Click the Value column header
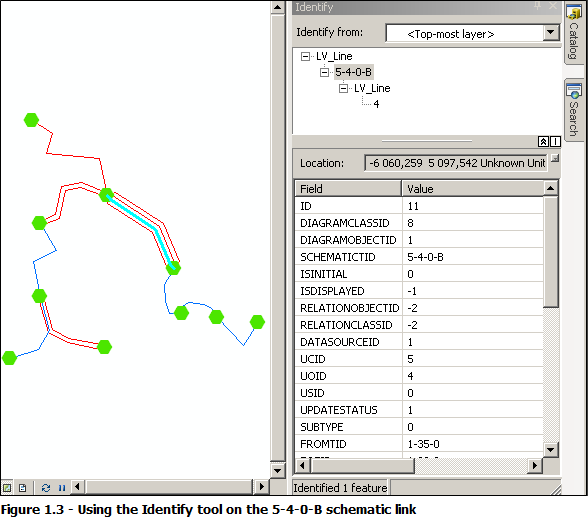This screenshot has width=588, height=523. click(x=472, y=189)
